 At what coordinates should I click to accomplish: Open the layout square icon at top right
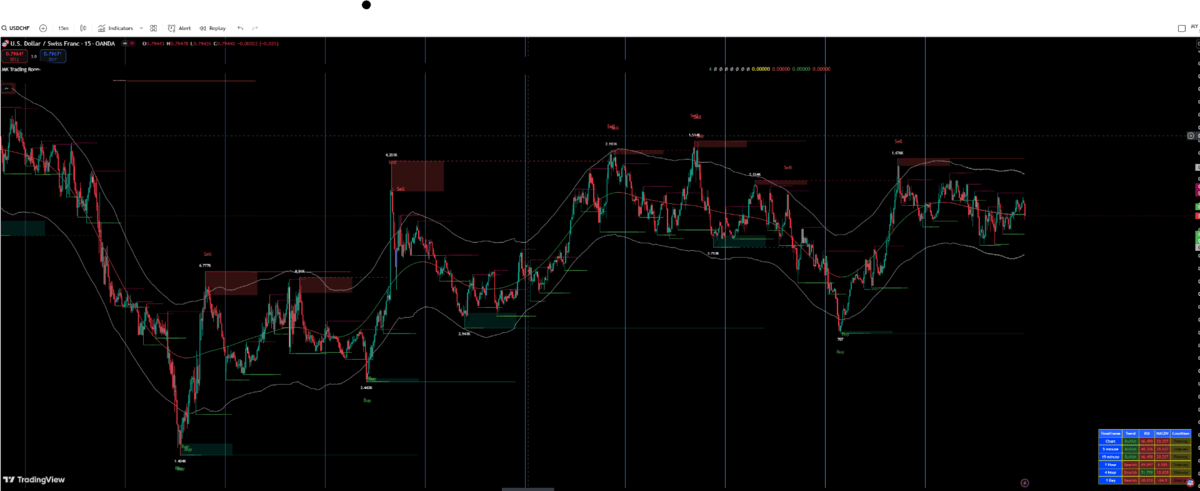(x=1181, y=28)
